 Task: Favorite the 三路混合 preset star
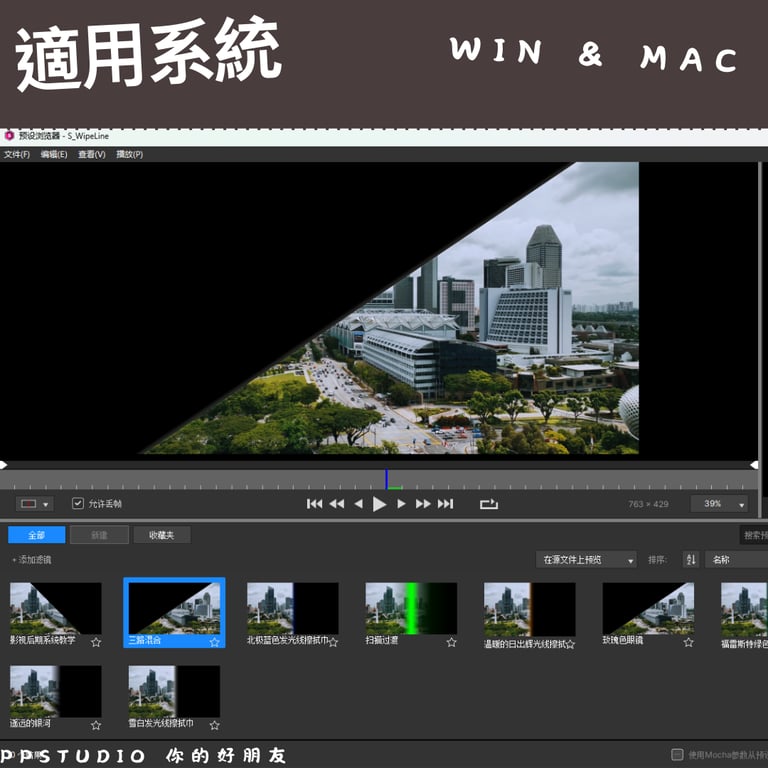point(215,642)
